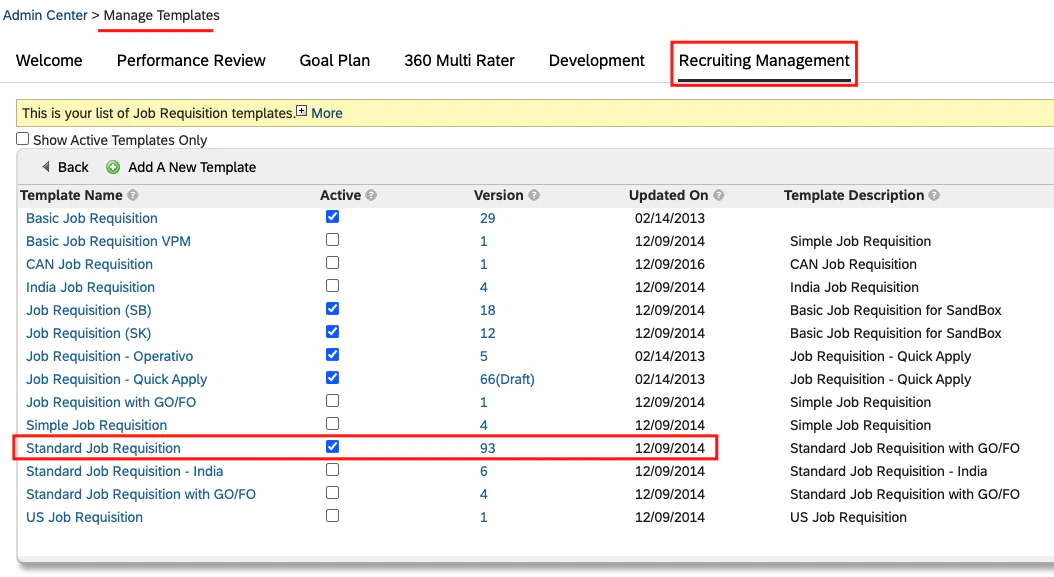Switch to the Development tab
1054x577 pixels.
click(x=596, y=60)
